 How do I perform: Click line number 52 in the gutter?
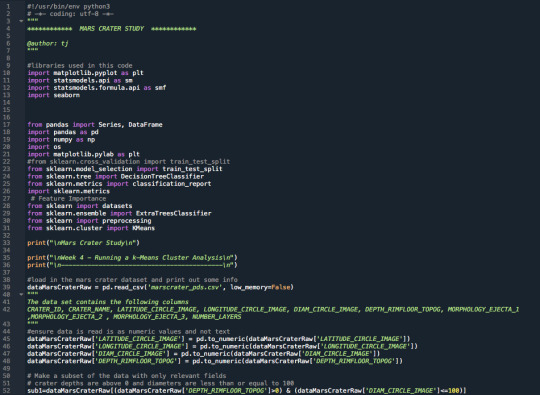click(7, 391)
